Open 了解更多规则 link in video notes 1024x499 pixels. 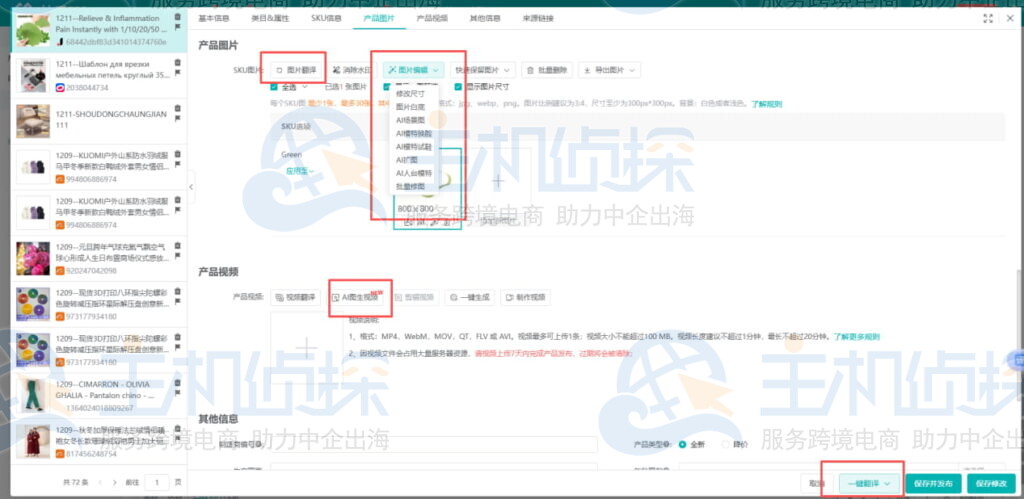(x=856, y=337)
